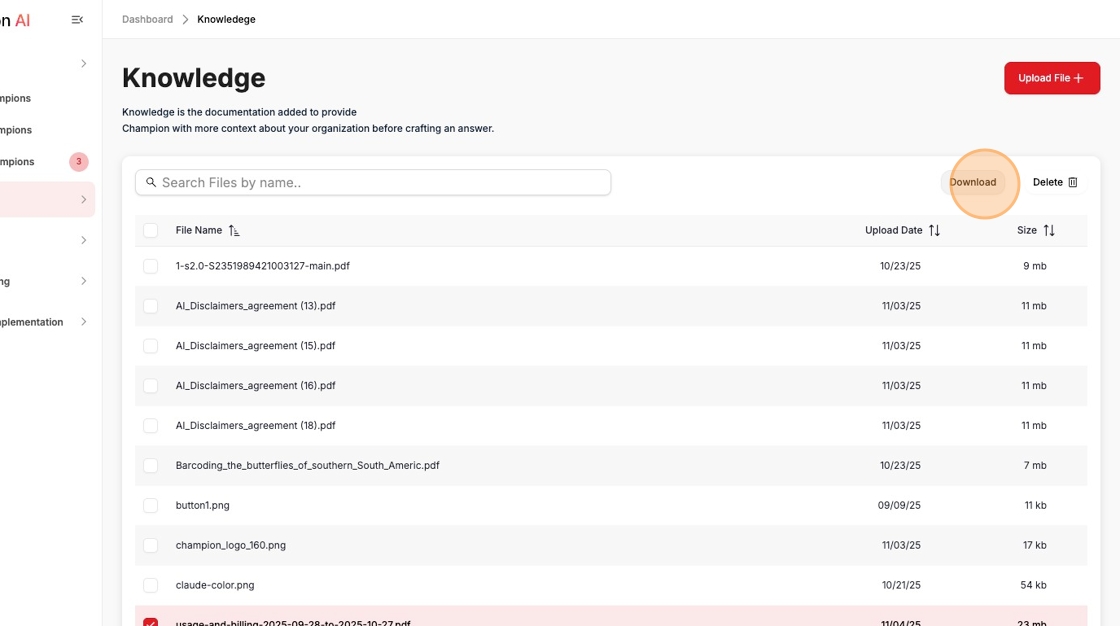Click file name AI_Disclaimers_agreement (18).pdf
Viewport: 1120px width, 626px height.
pos(255,426)
